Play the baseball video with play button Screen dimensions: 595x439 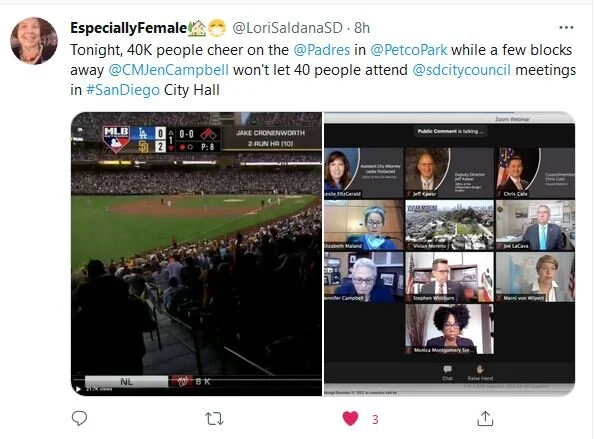[78, 389]
